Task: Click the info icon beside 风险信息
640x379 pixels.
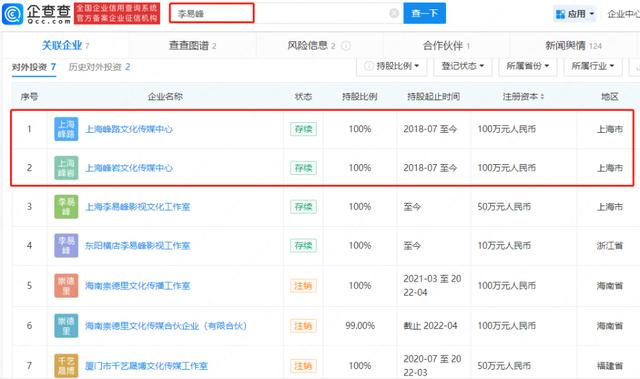Action: 346,46
